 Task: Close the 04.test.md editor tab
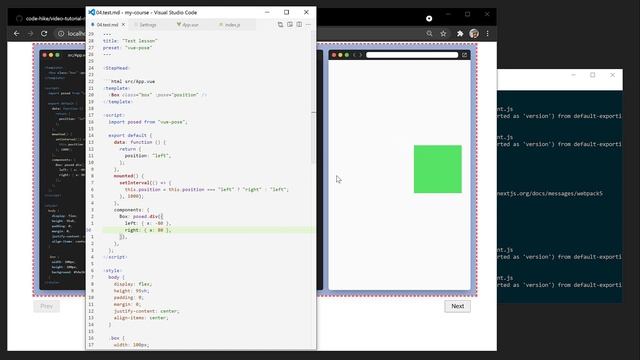coord(123,24)
